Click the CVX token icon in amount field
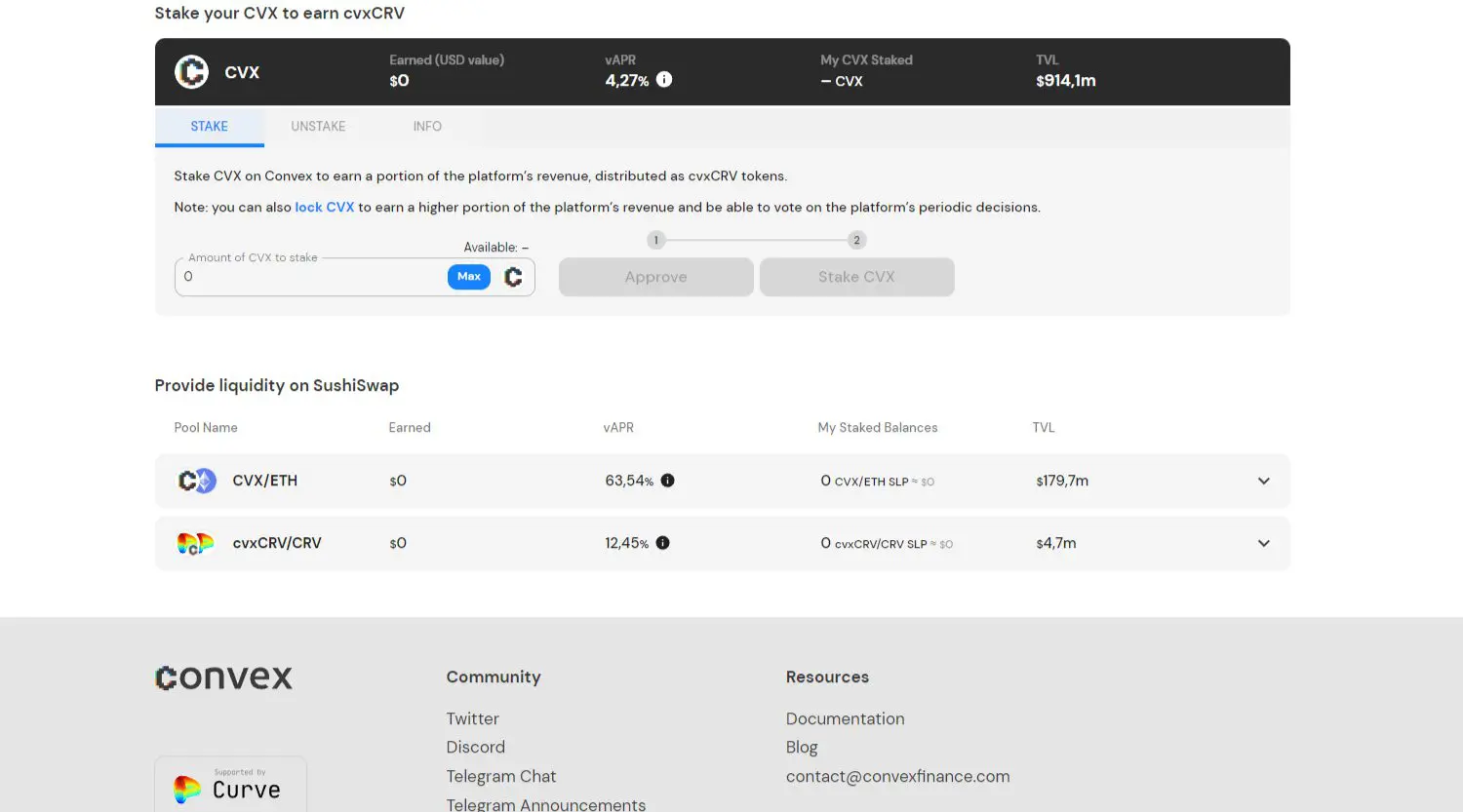This screenshot has width=1463, height=812. click(x=513, y=277)
